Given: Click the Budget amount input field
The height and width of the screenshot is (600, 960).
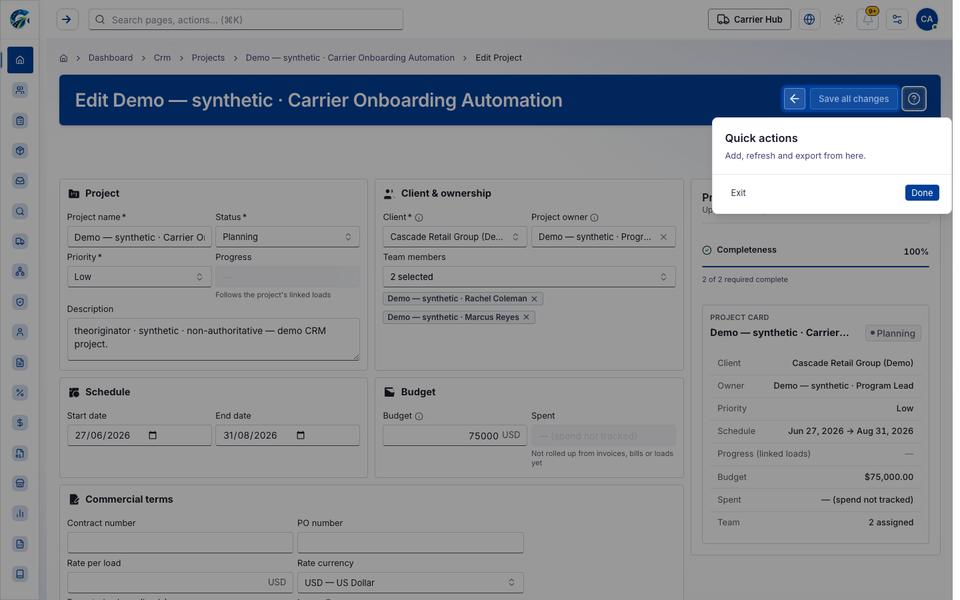Looking at the screenshot, I should 454,435.
